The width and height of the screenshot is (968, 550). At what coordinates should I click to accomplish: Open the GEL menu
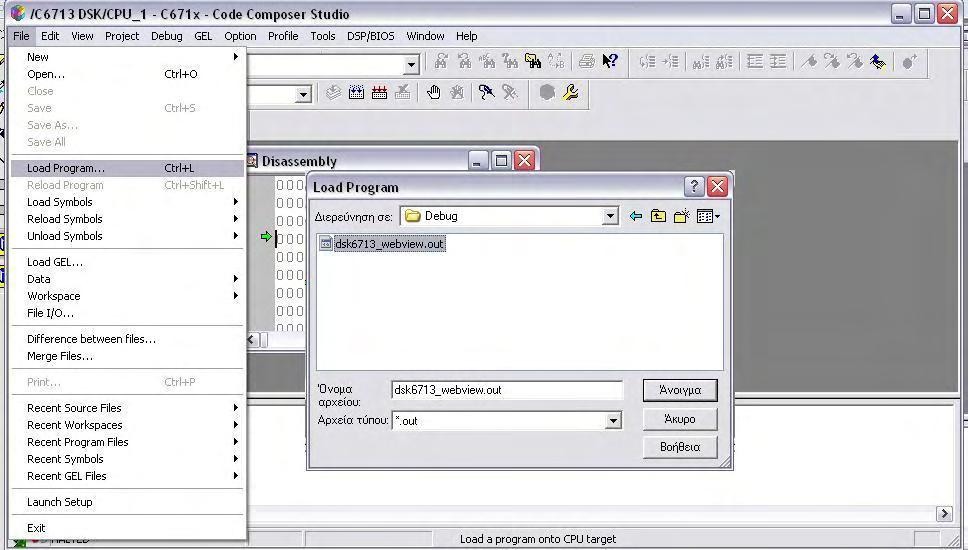click(203, 36)
